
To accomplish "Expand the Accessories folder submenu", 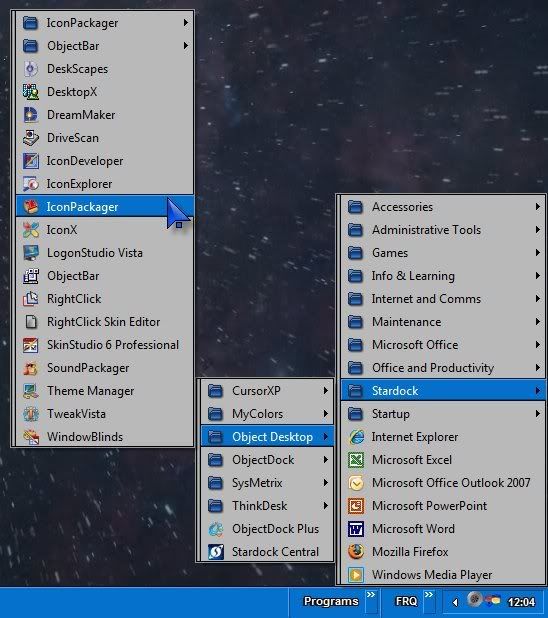I will pyautogui.click(x=443, y=207).
